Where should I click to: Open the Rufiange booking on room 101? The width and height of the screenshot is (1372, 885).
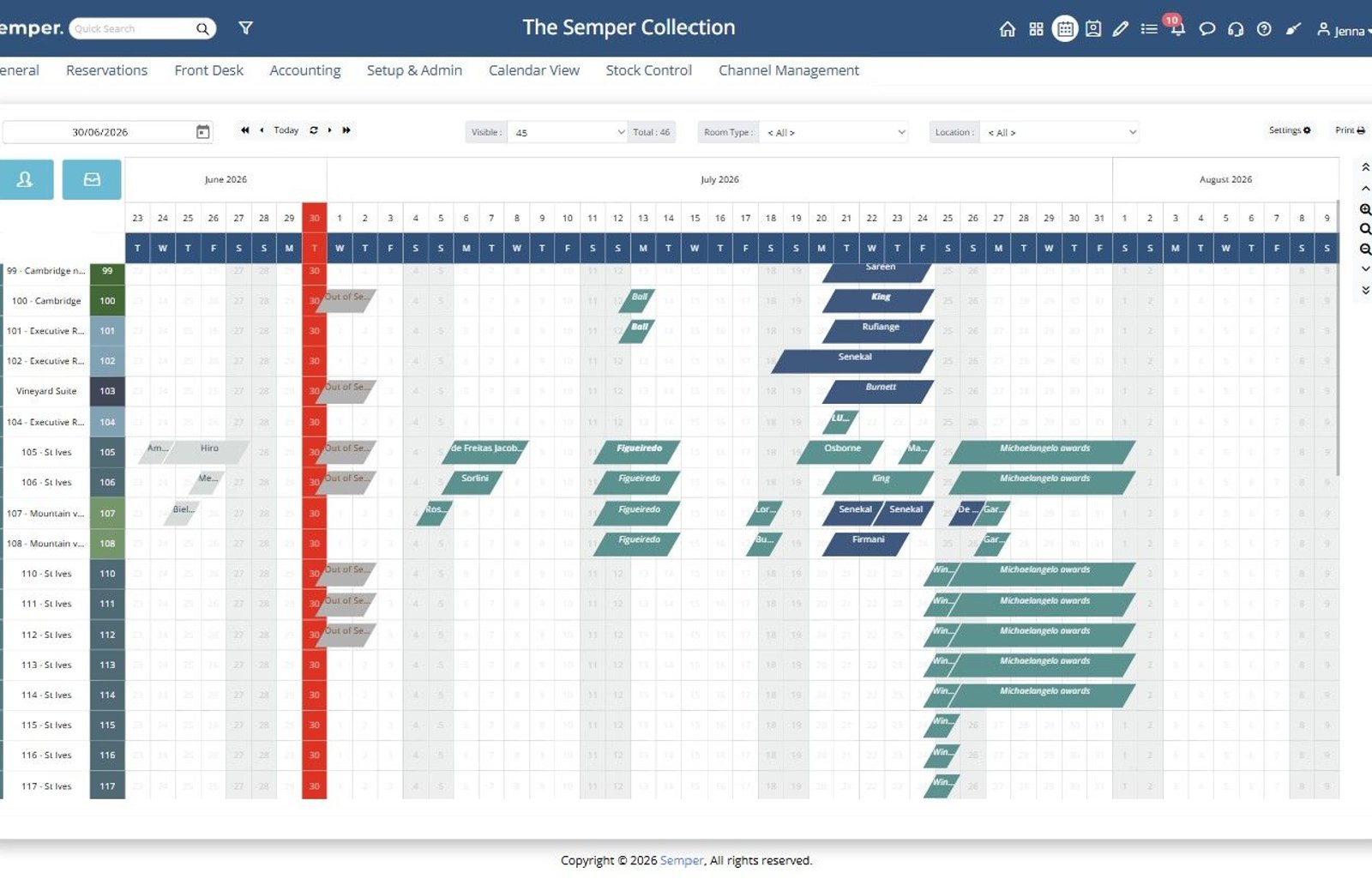[878, 330]
